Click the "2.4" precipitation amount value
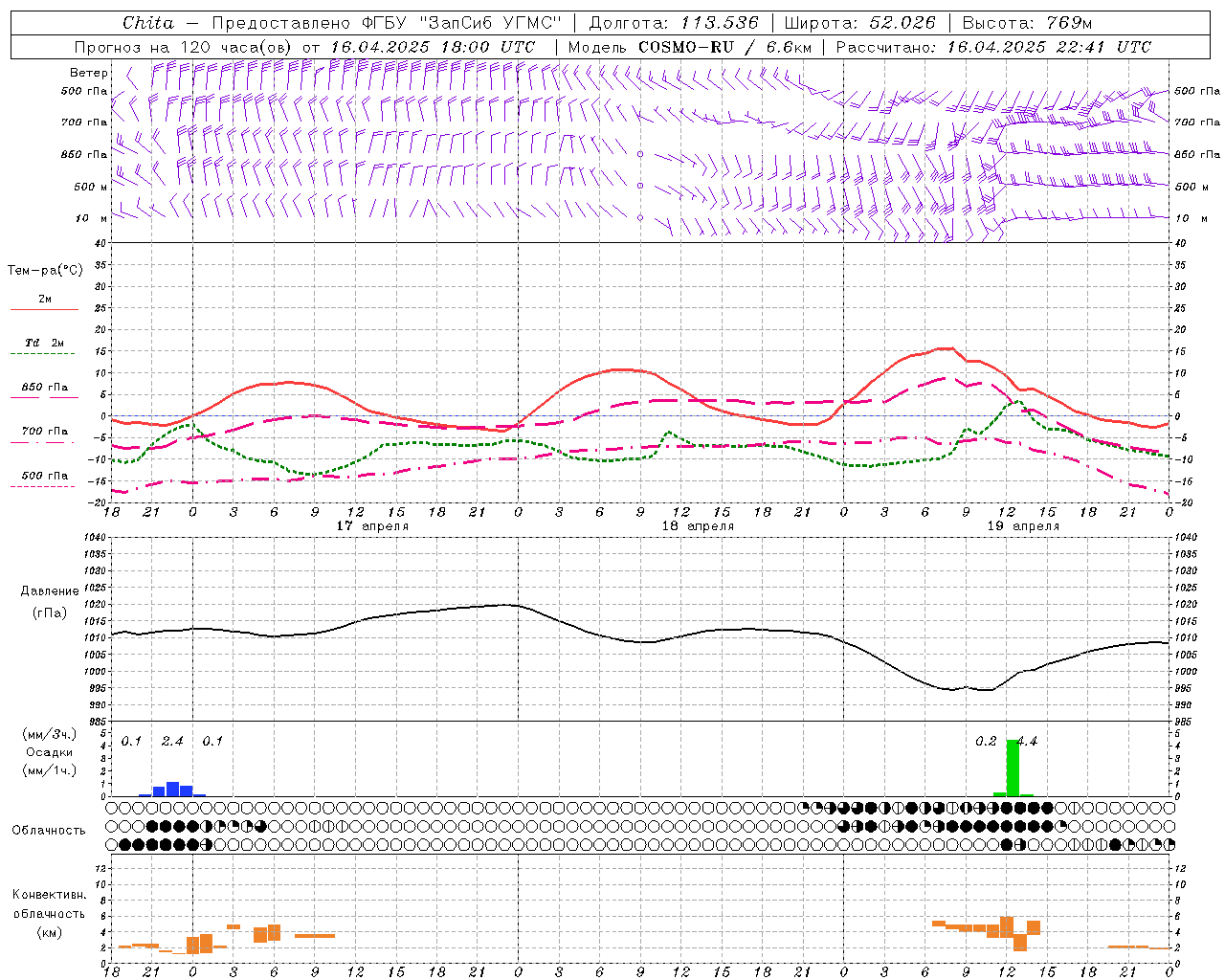The image size is (1225, 980). tap(172, 742)
